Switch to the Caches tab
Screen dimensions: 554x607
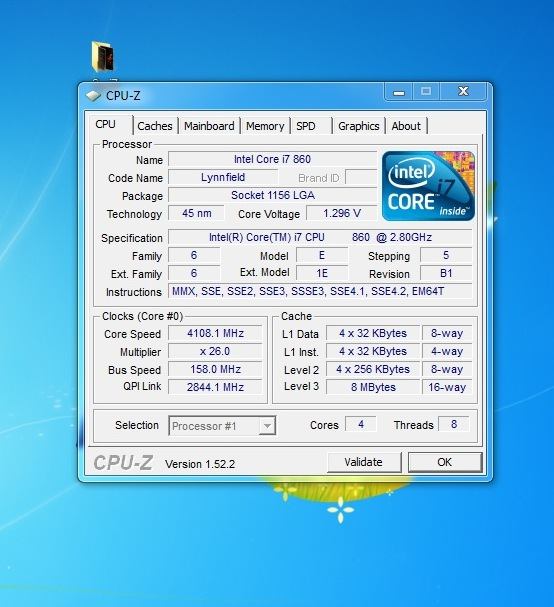pos(154,126)
